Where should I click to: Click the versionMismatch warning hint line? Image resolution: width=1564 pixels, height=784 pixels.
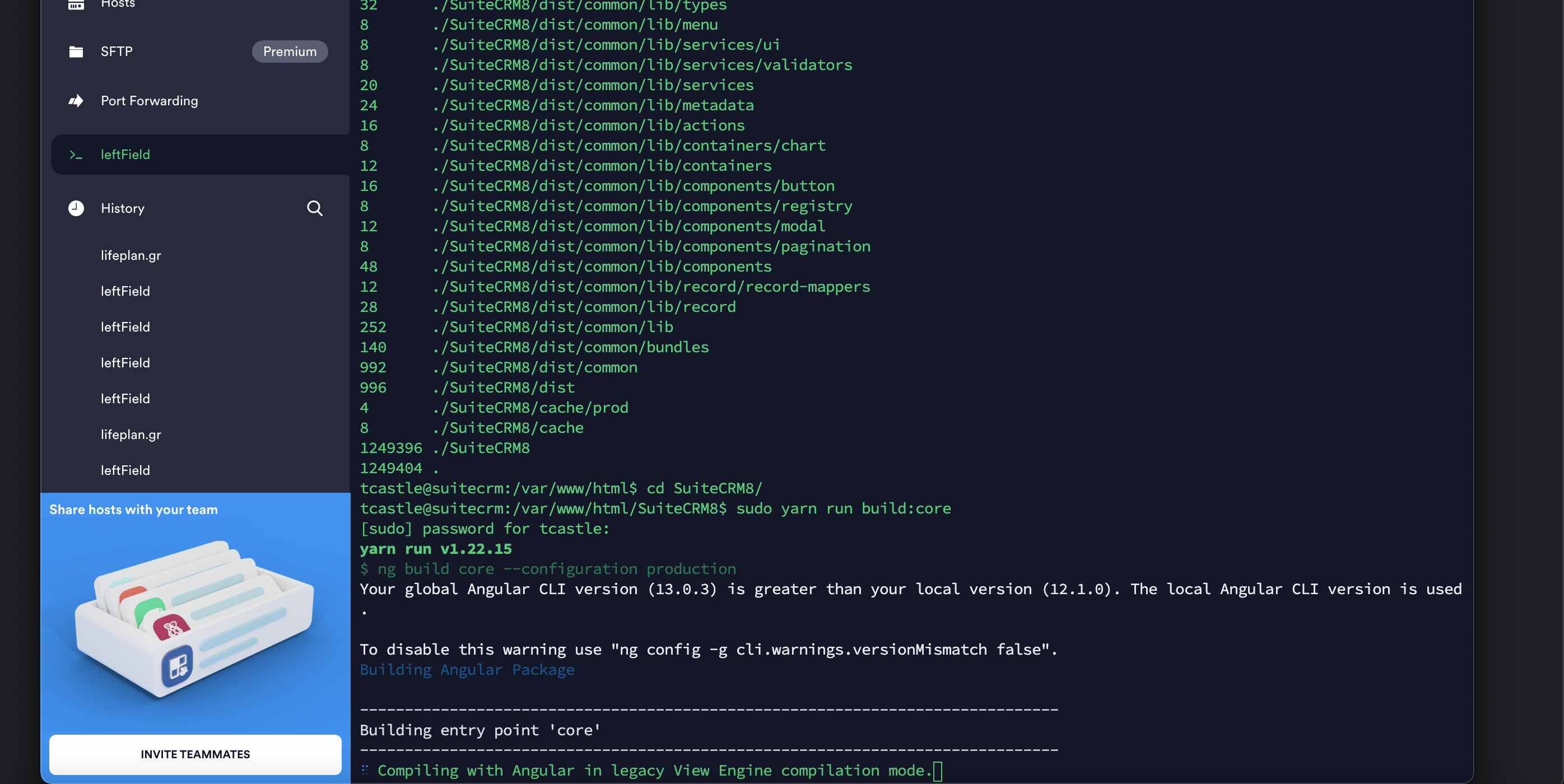click(x=709, y=650)
